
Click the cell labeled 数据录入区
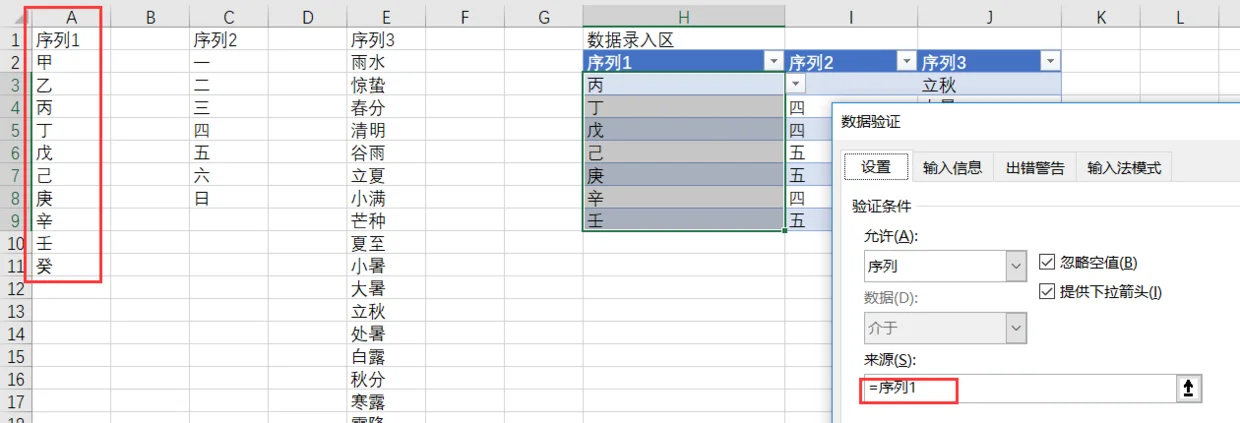coord(684,40)
